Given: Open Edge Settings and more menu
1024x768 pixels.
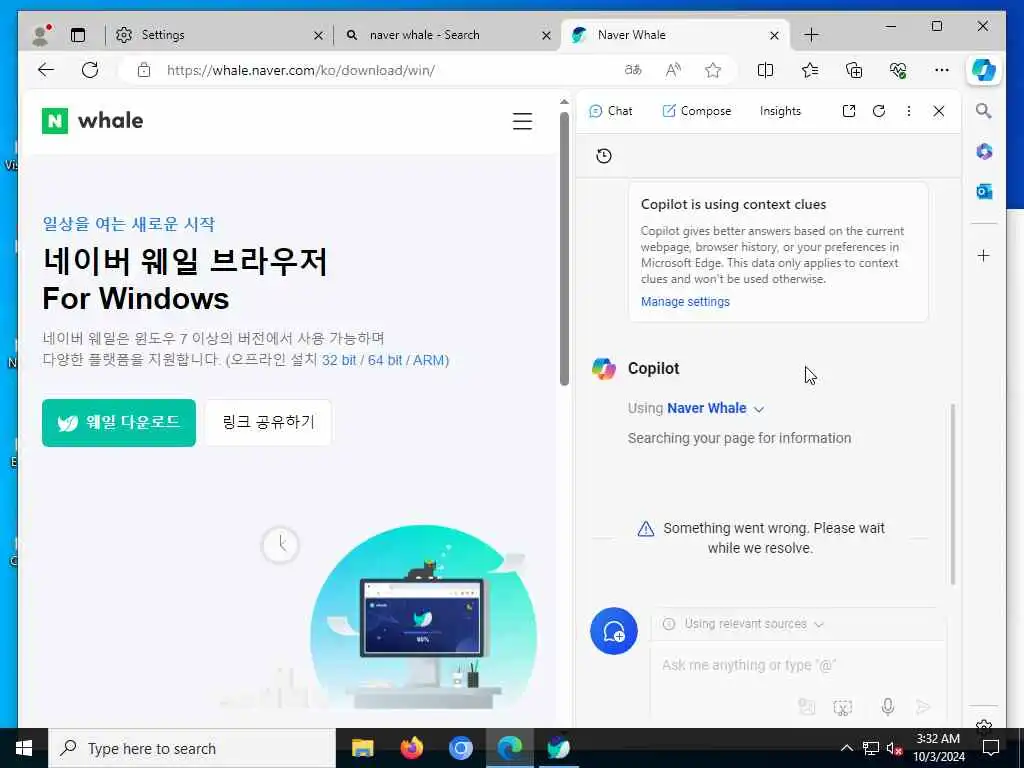Looking at the screenshot, I should (x=942, y=70).
